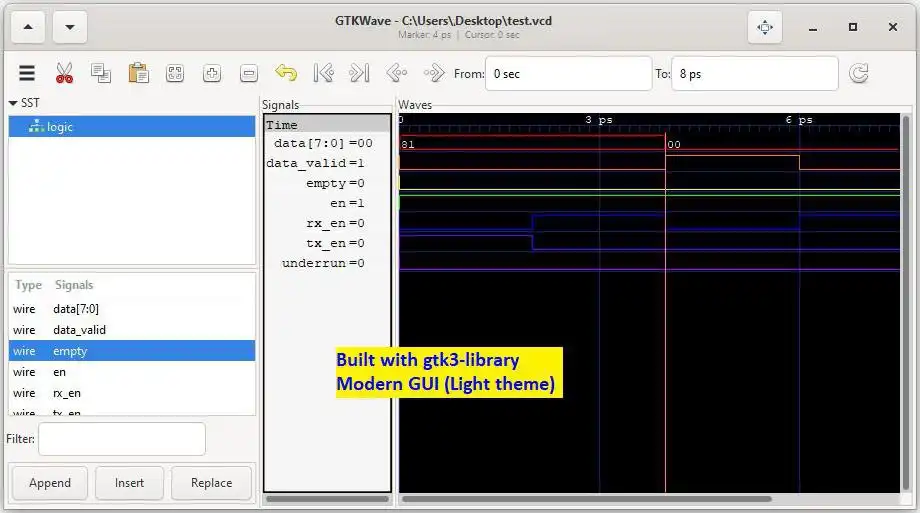Collapse the SST panel
Viewport: 920px width, 513px height.
pos(13,103)
